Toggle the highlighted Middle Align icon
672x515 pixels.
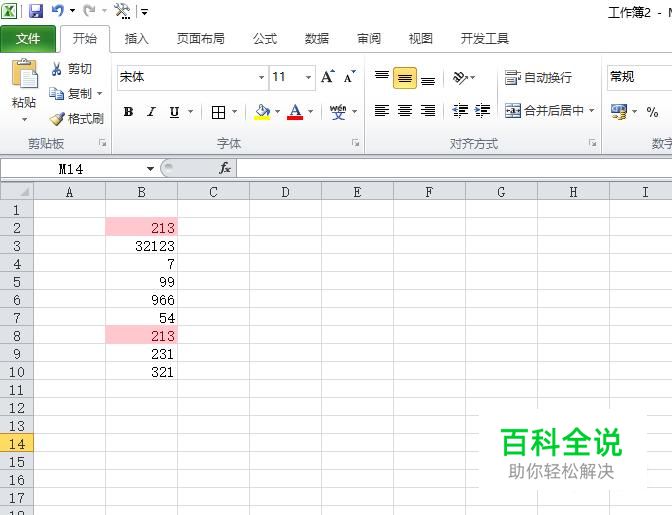pos(405,78)
